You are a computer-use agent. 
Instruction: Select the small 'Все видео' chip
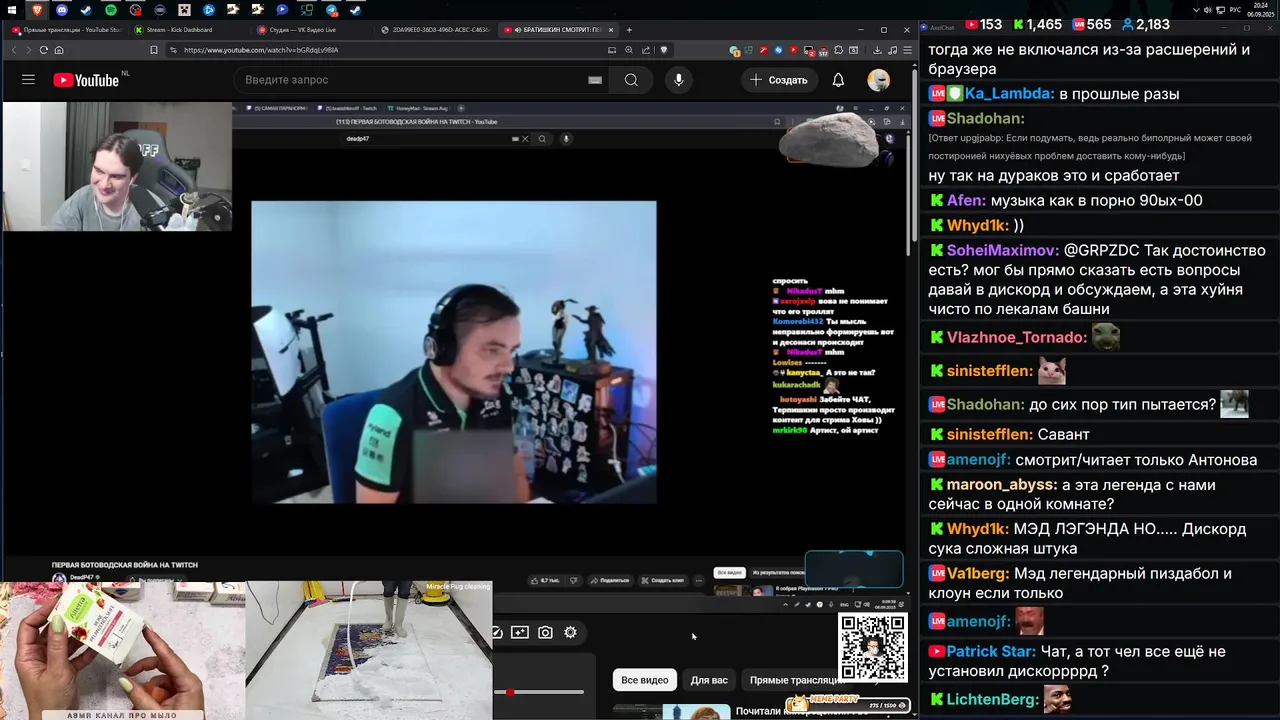pos(730,573)
